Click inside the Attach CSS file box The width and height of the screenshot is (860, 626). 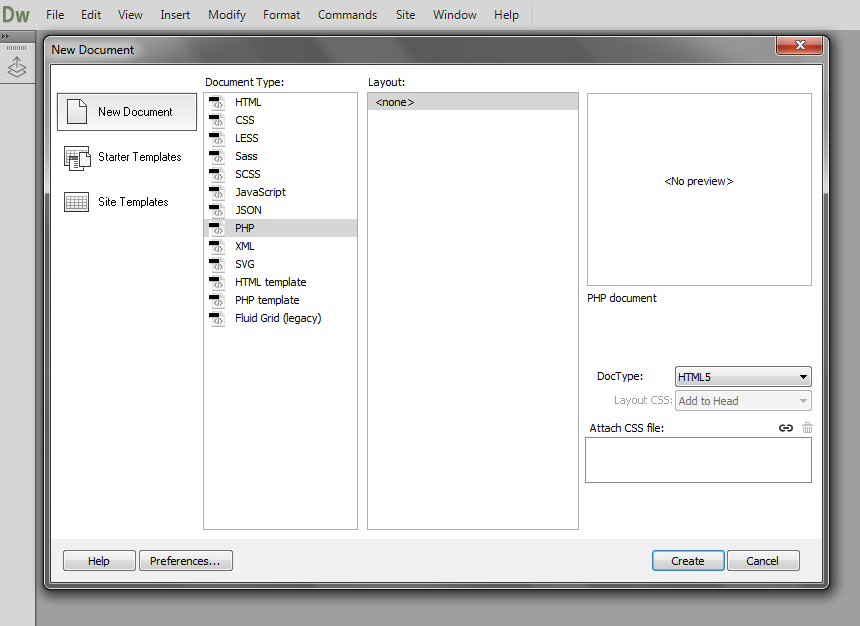click(698, 460)
